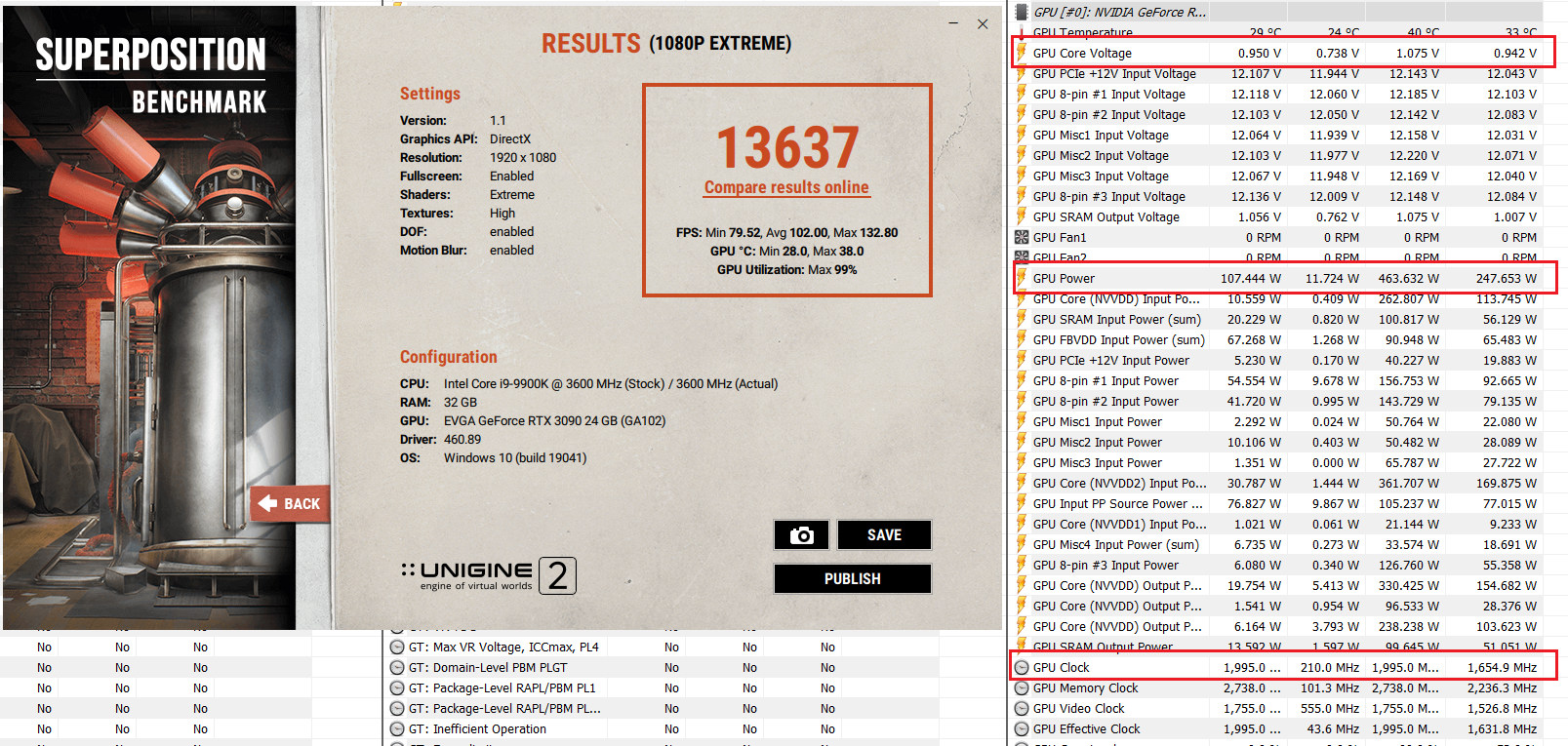Viewport: 1568px width, 746px height.
Task: Click the lightning icon beside GPU FBVDD Input Power
Action: click(1022, 339)
